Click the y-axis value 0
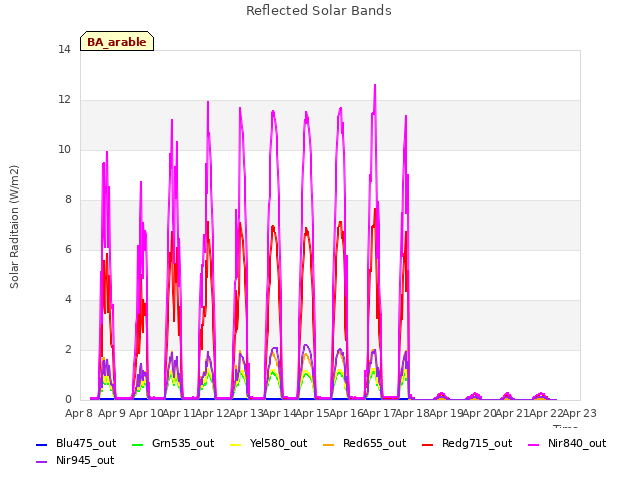Image resolution: width=640 pixels, height=480 pixels. tap(68, 400)
